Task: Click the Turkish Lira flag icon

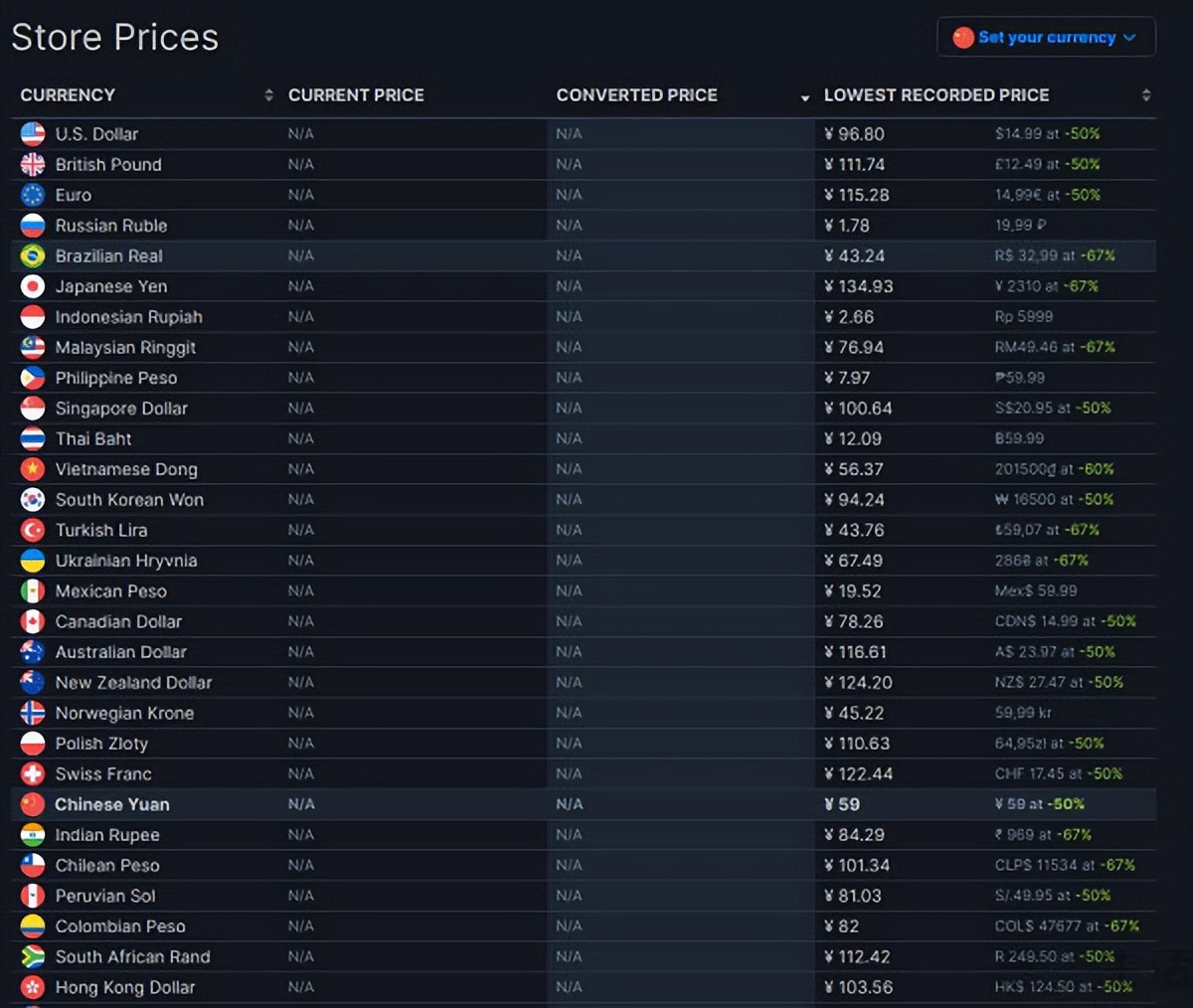Action: click(33, 530)
